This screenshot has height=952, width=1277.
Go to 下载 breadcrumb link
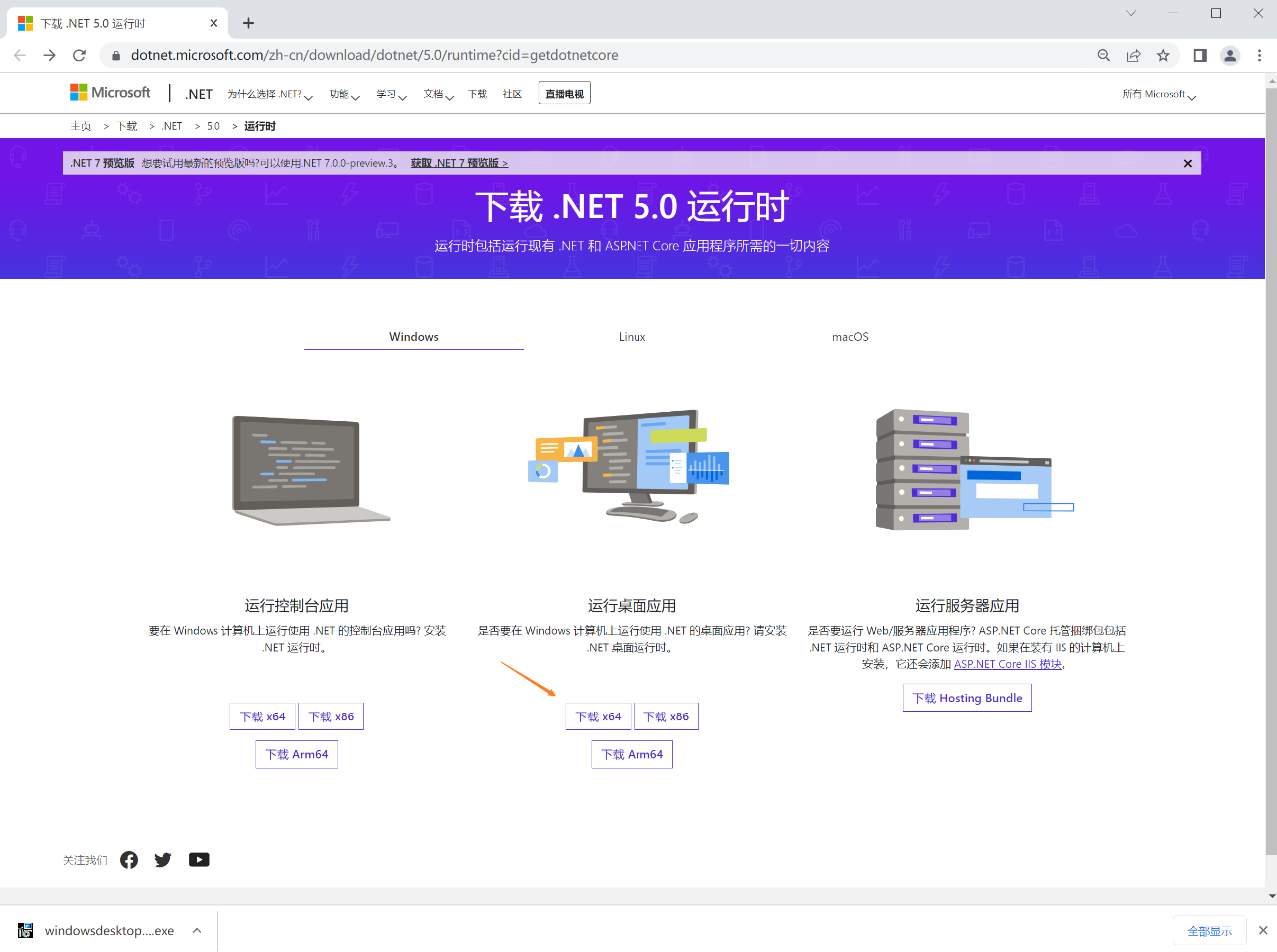128,126
